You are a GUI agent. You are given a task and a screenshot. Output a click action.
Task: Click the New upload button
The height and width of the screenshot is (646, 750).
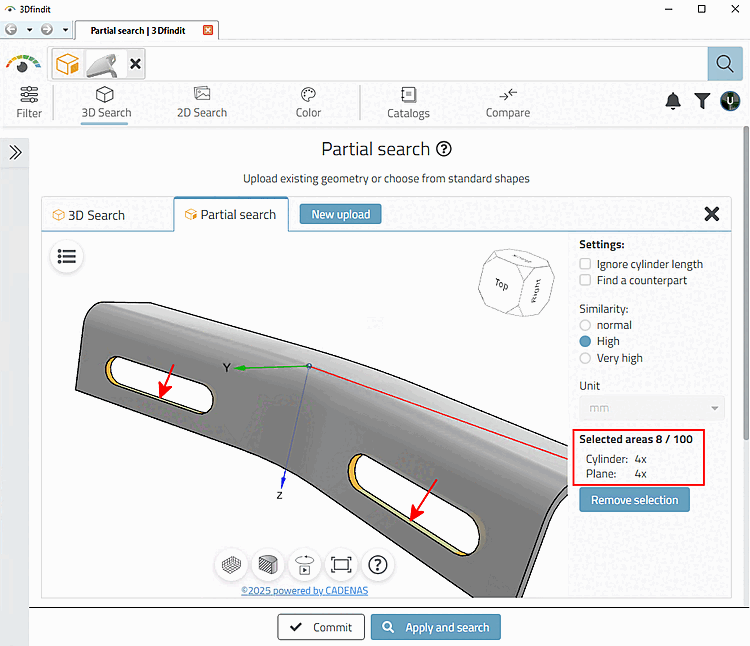coord(341,214)
